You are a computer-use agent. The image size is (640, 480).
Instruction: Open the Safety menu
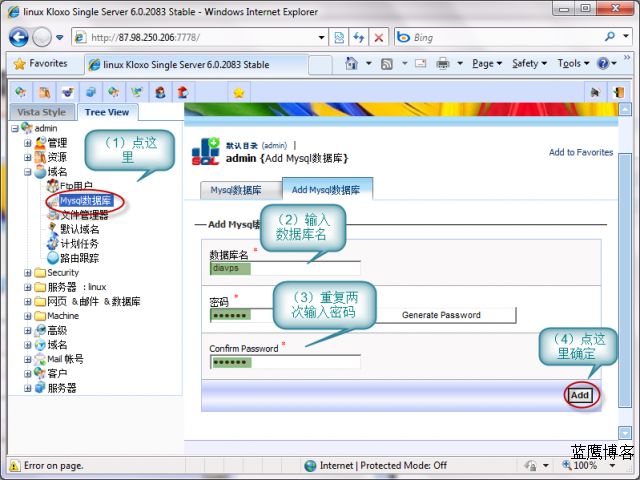(x=529, y=63)
